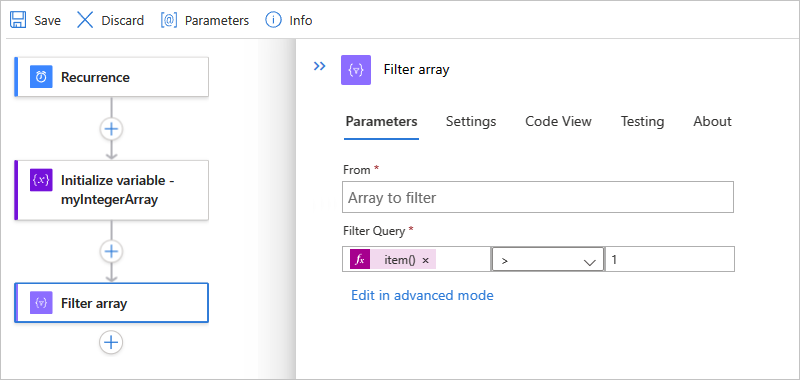The height and width of the screenshot is (380, 800).
Task: Click the Filter Query label
Action: (x=374, y=231)
